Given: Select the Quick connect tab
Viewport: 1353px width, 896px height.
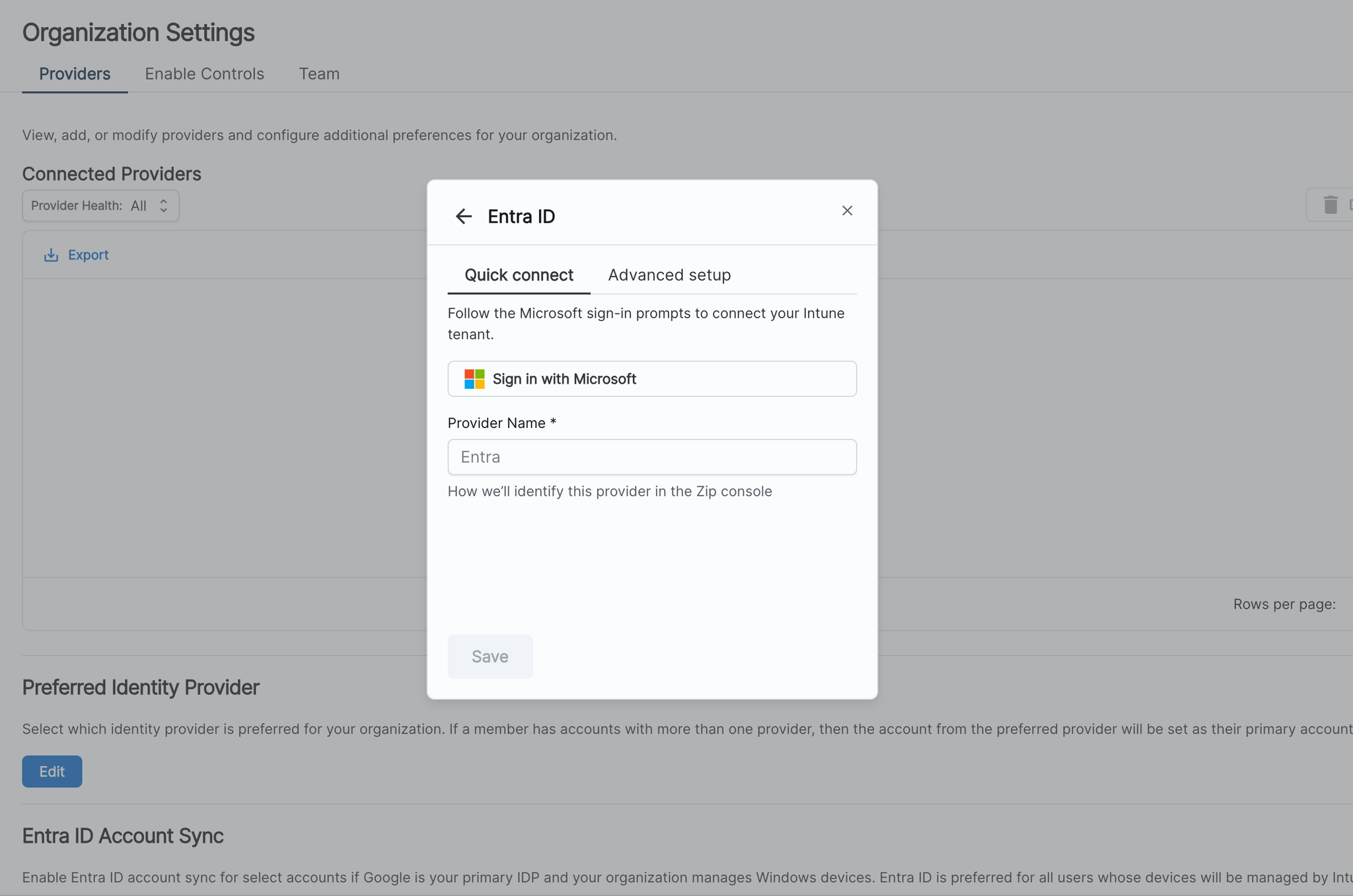Looking at the screenshot, I should 519,275.
